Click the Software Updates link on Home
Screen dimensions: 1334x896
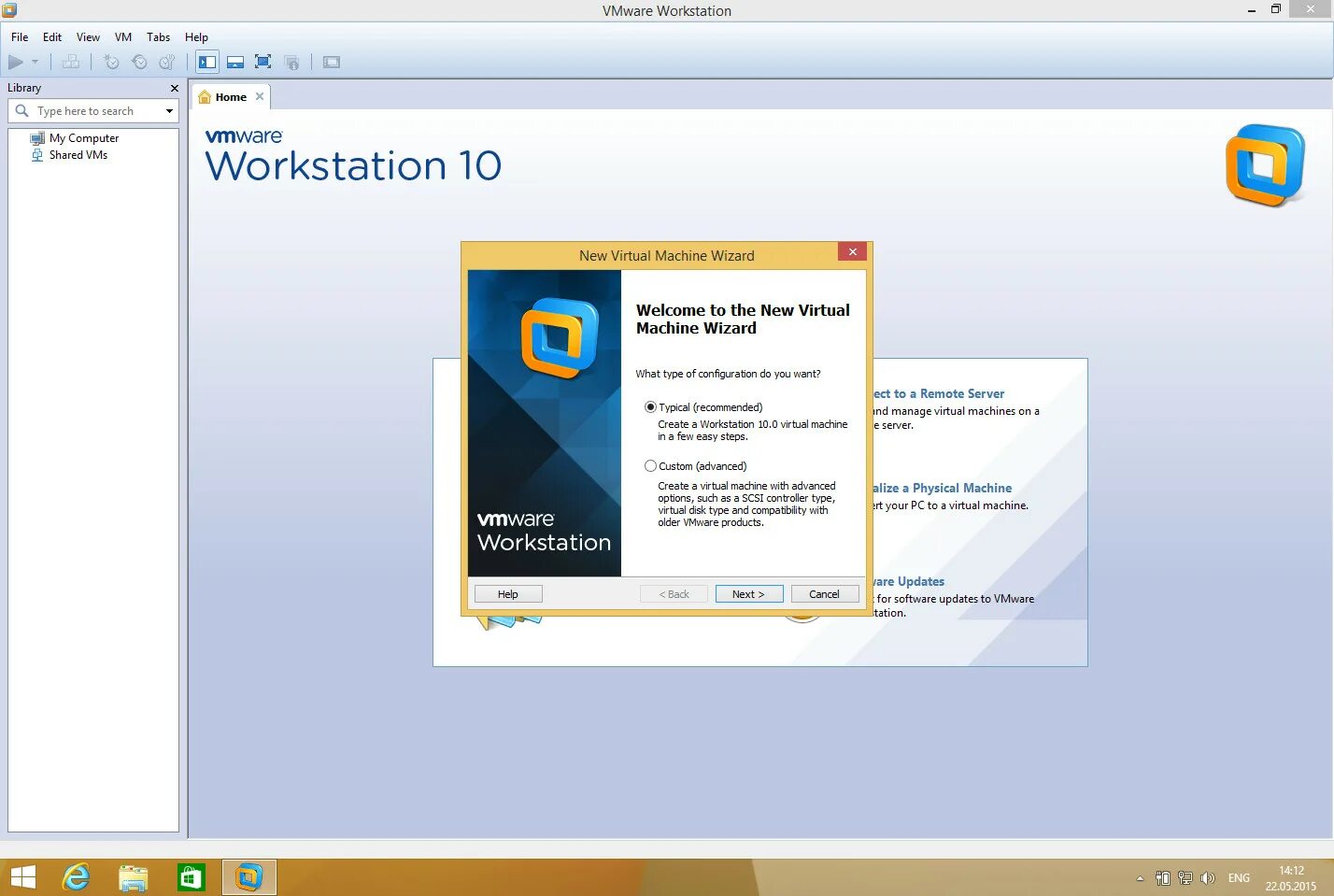(x=908, y=582)
